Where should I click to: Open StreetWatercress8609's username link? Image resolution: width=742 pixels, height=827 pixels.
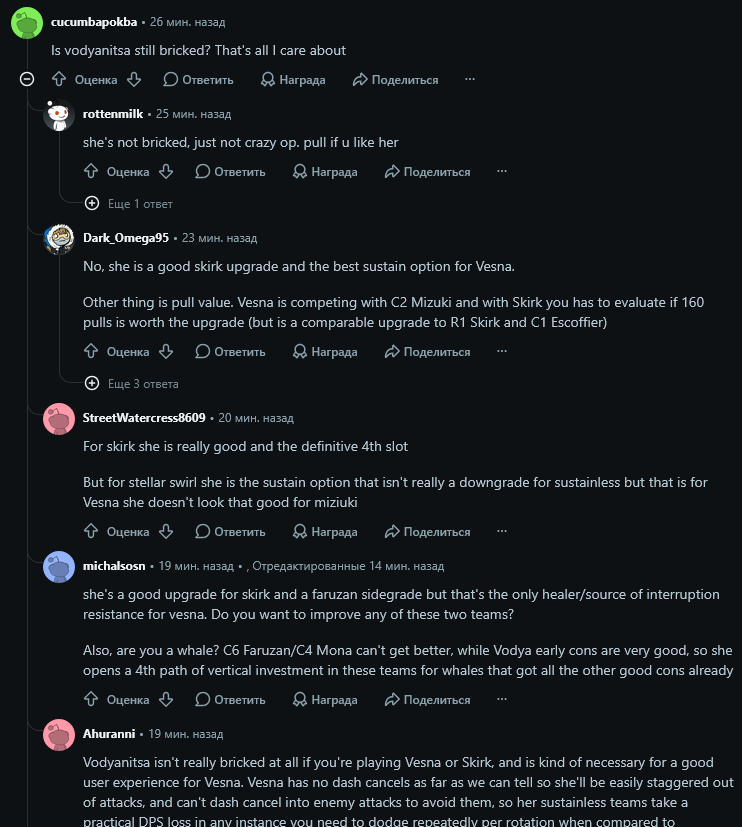click(x=144, y=418)
